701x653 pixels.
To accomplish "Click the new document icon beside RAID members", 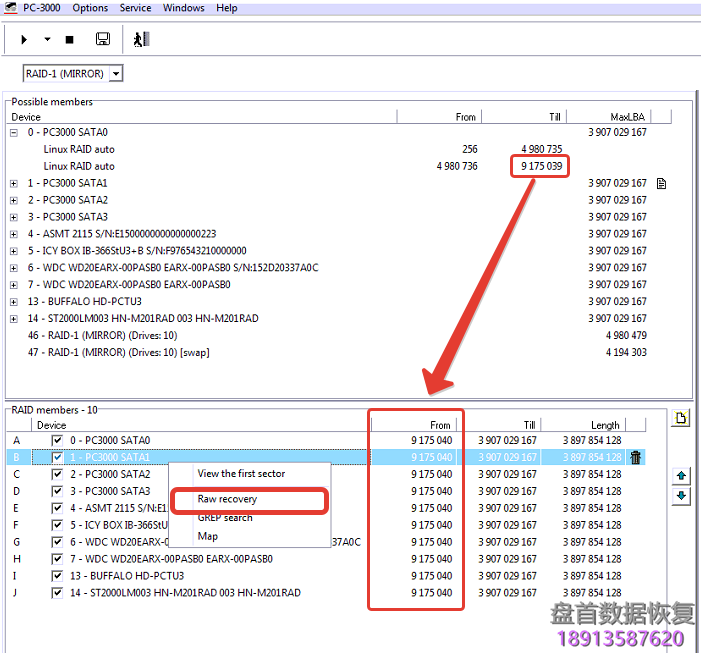I will [682, 418].
